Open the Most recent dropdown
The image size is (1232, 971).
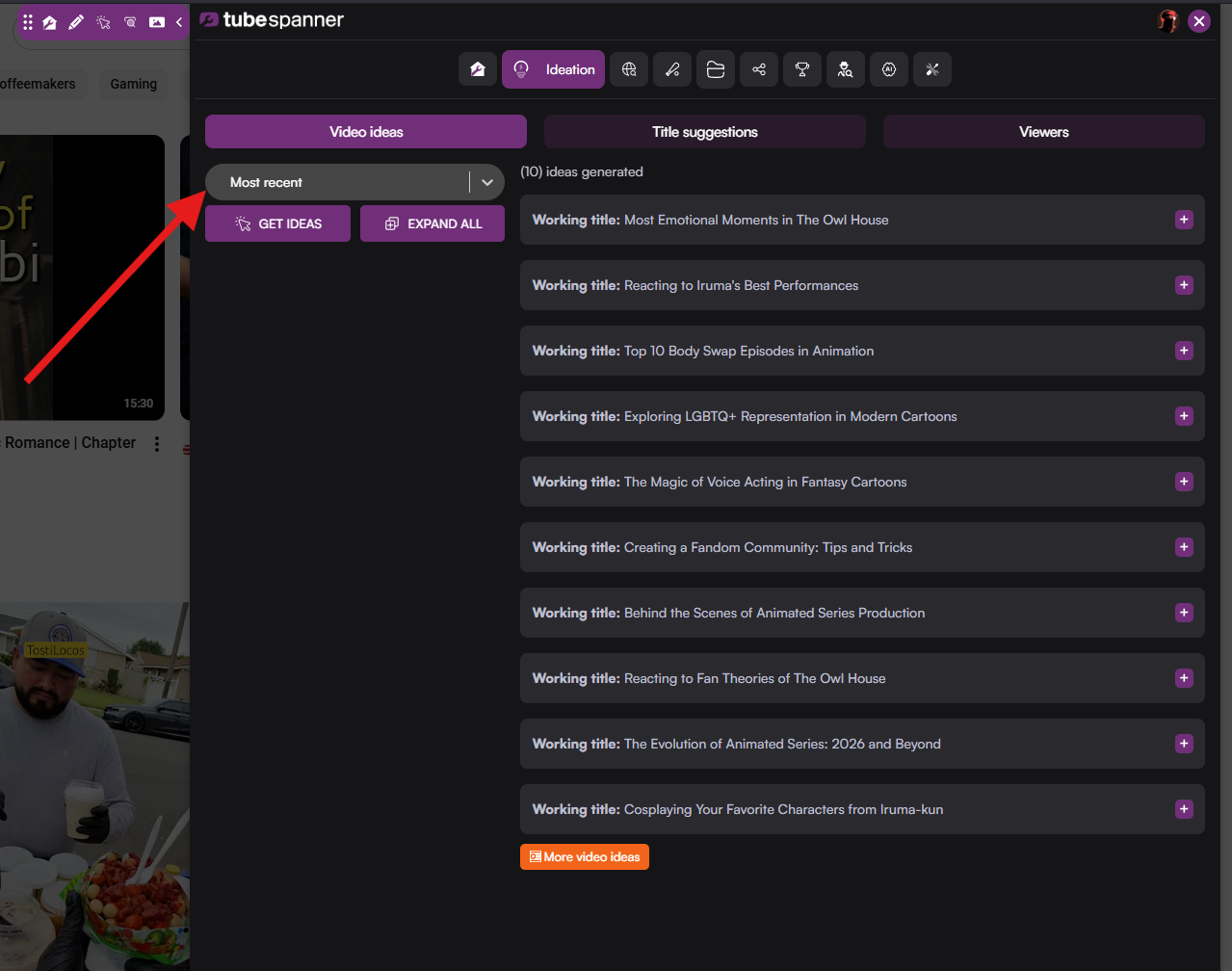click(x=354, y=182)
